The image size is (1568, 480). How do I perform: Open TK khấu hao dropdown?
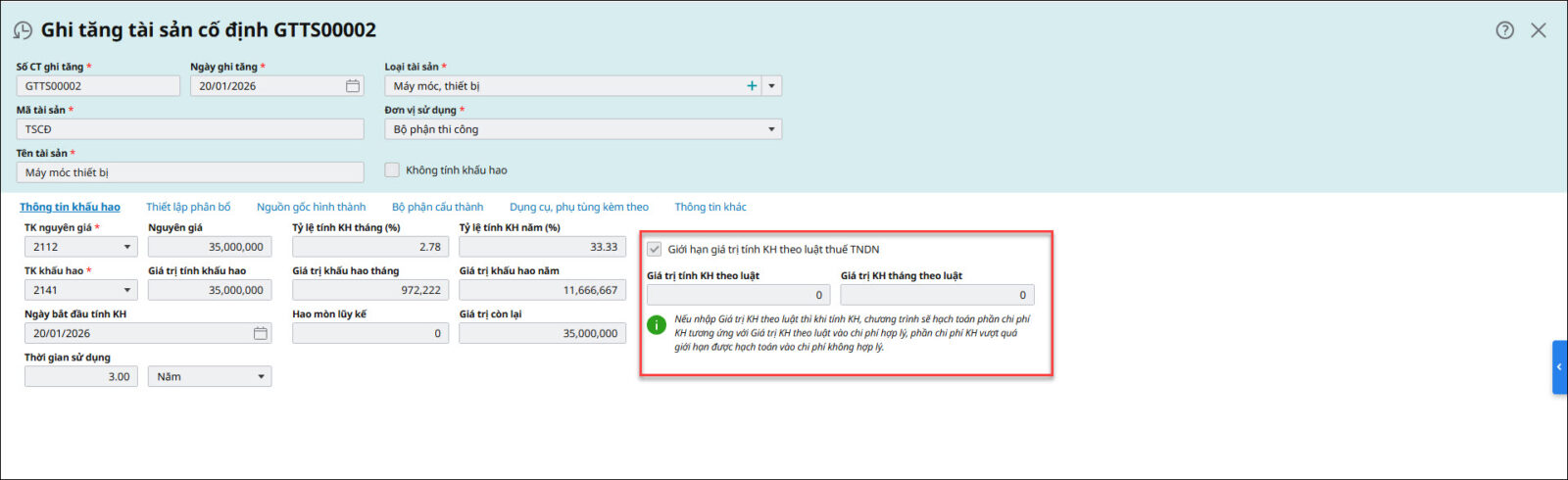coord(126,291)
